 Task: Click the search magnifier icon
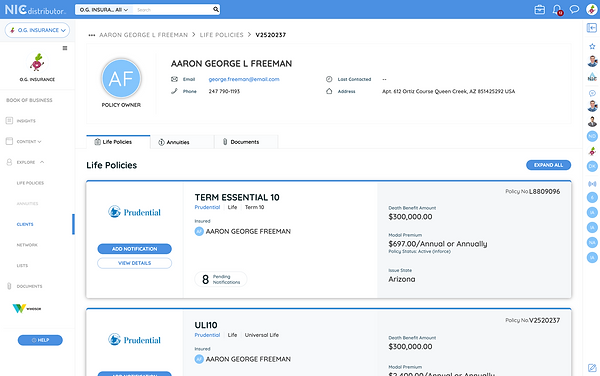pos(216,9)
